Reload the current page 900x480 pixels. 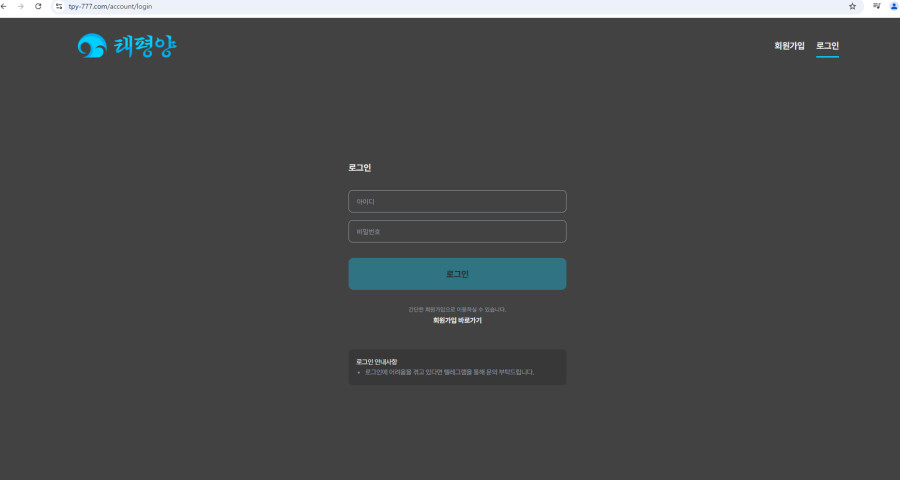pyautogui.click(x=38, y=6)
